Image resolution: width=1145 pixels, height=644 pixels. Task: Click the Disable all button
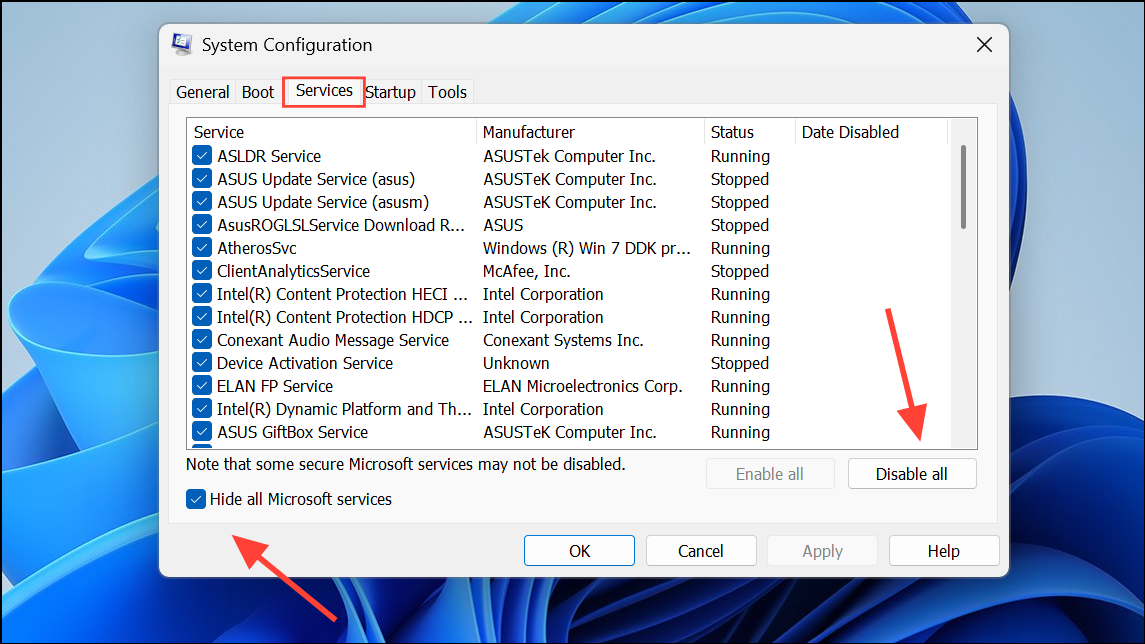point(911,473)
